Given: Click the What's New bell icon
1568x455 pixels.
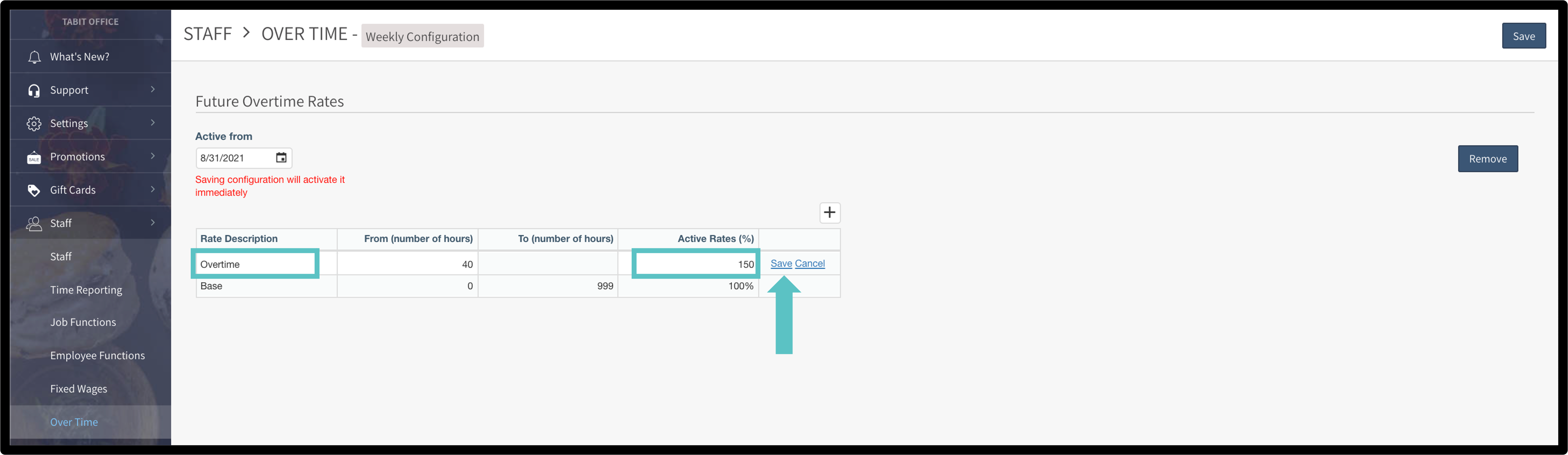Looking at the screenshot, I should 34,57.
